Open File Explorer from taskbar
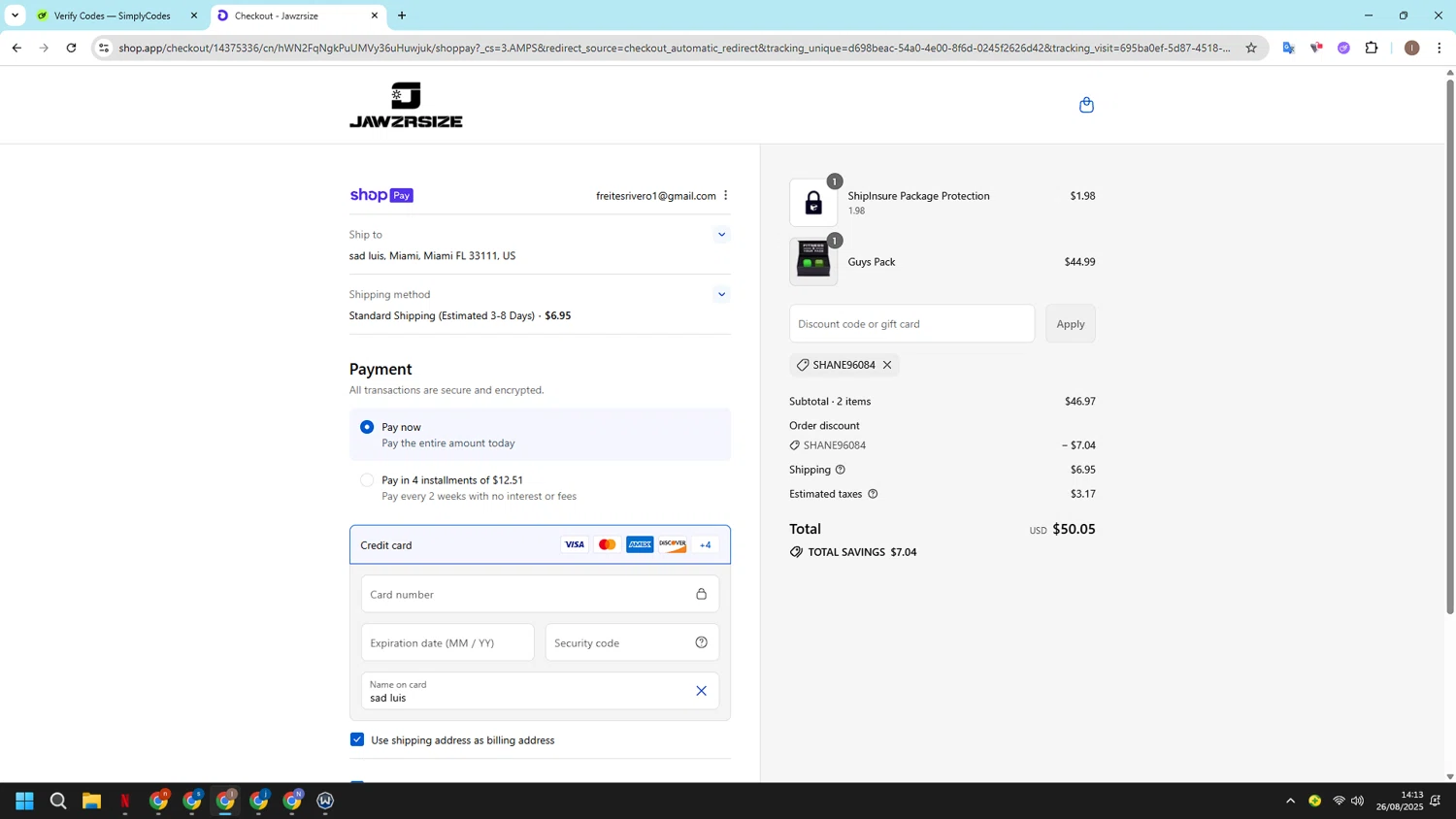 (91, 801)
